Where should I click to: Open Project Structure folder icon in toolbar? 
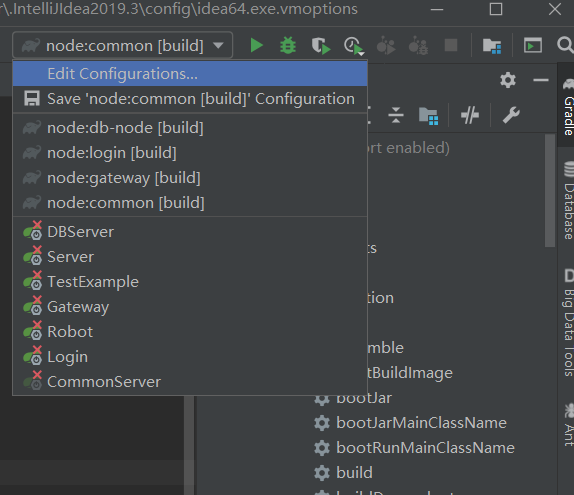point(492,46)
